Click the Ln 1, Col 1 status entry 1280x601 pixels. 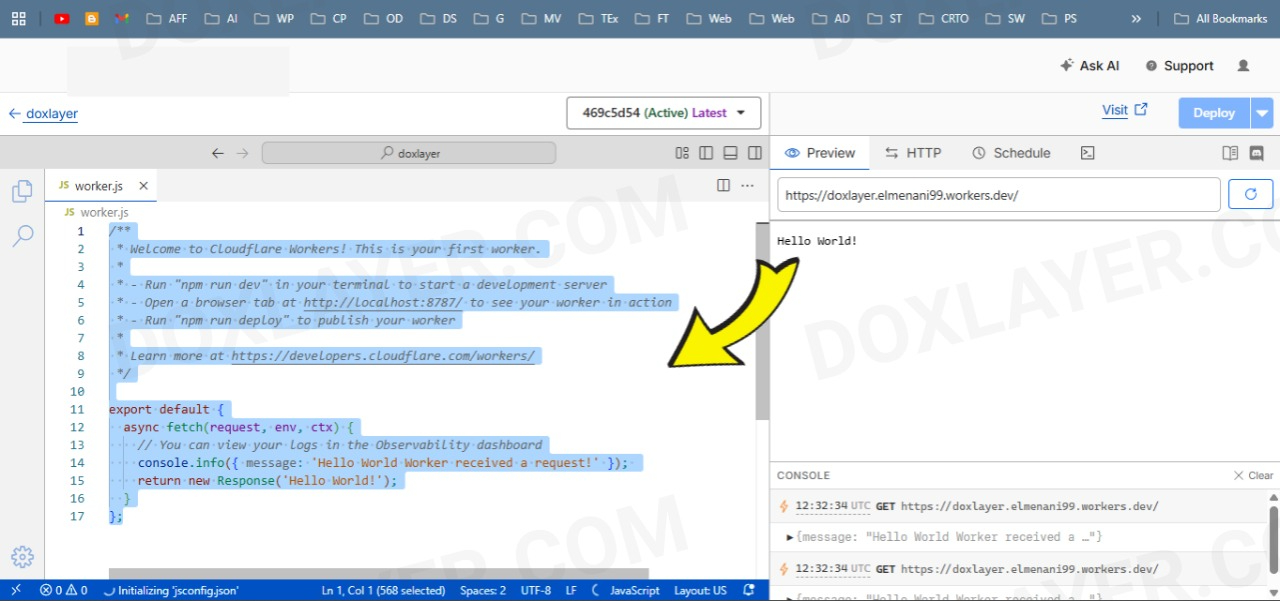click(383, 590)
